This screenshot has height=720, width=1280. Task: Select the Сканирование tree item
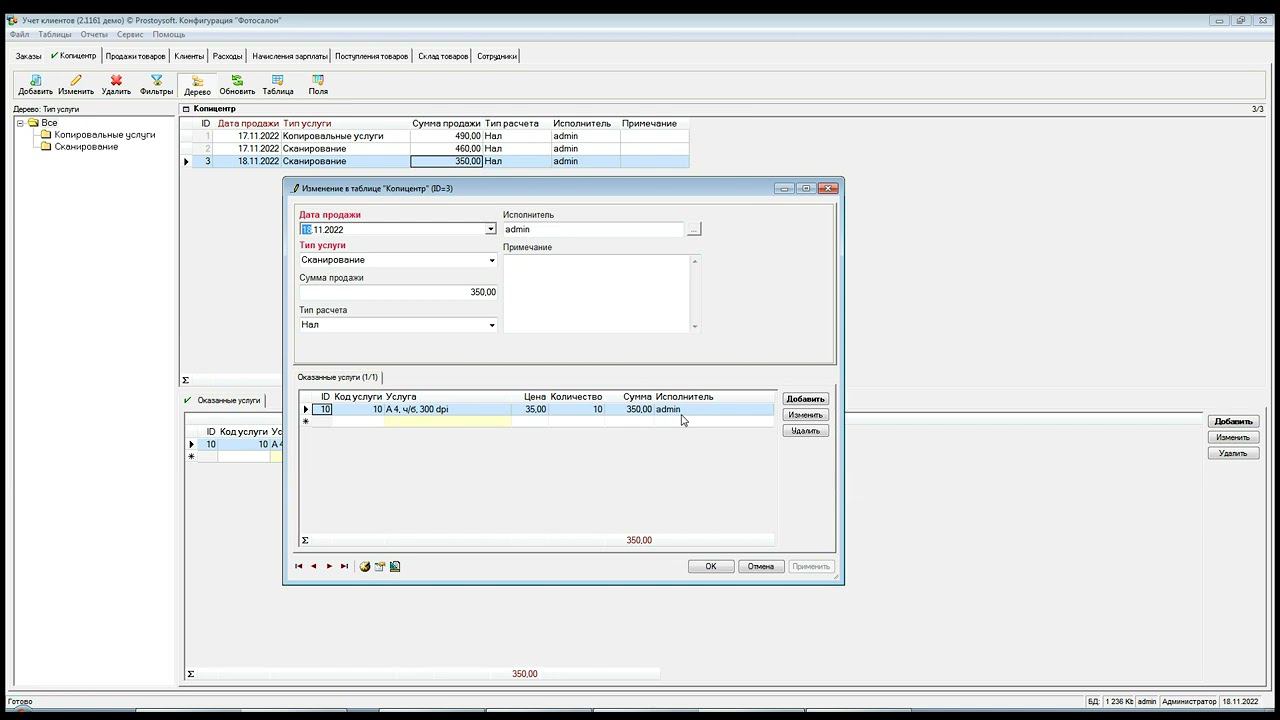[x=86, y=147]
